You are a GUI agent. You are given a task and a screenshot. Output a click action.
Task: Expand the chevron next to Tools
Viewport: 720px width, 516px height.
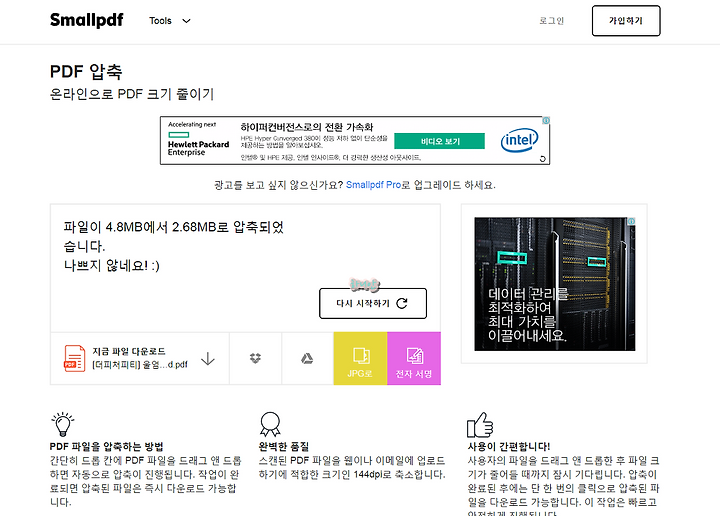(186, 21)
